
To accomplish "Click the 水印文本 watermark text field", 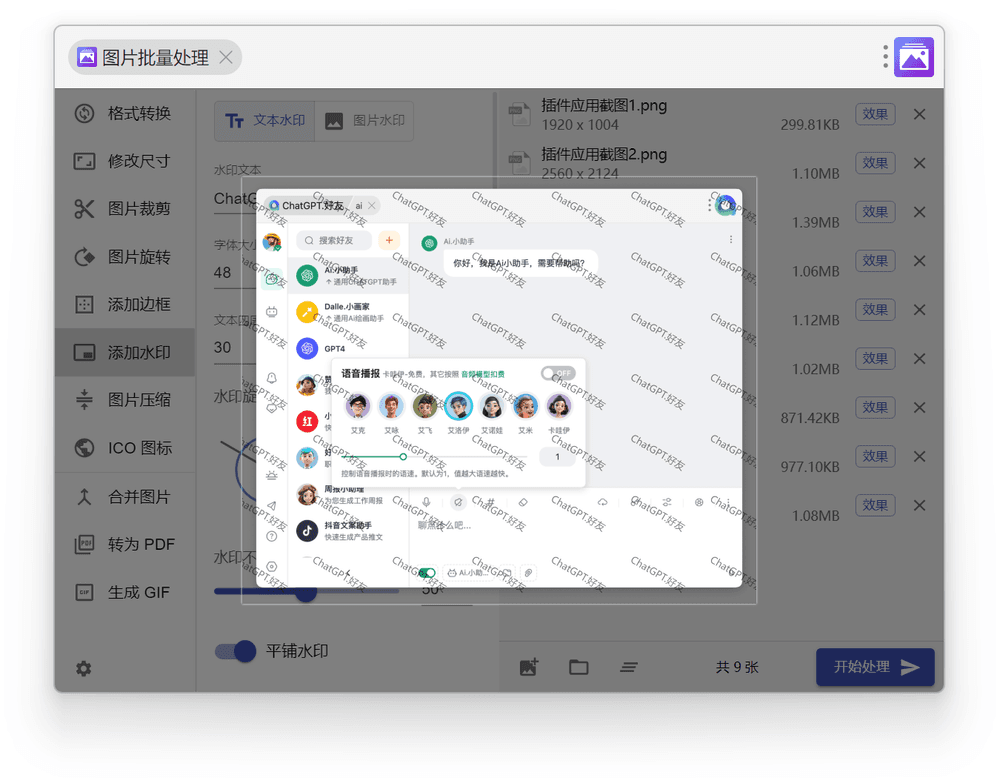I will tap(235, 198).
